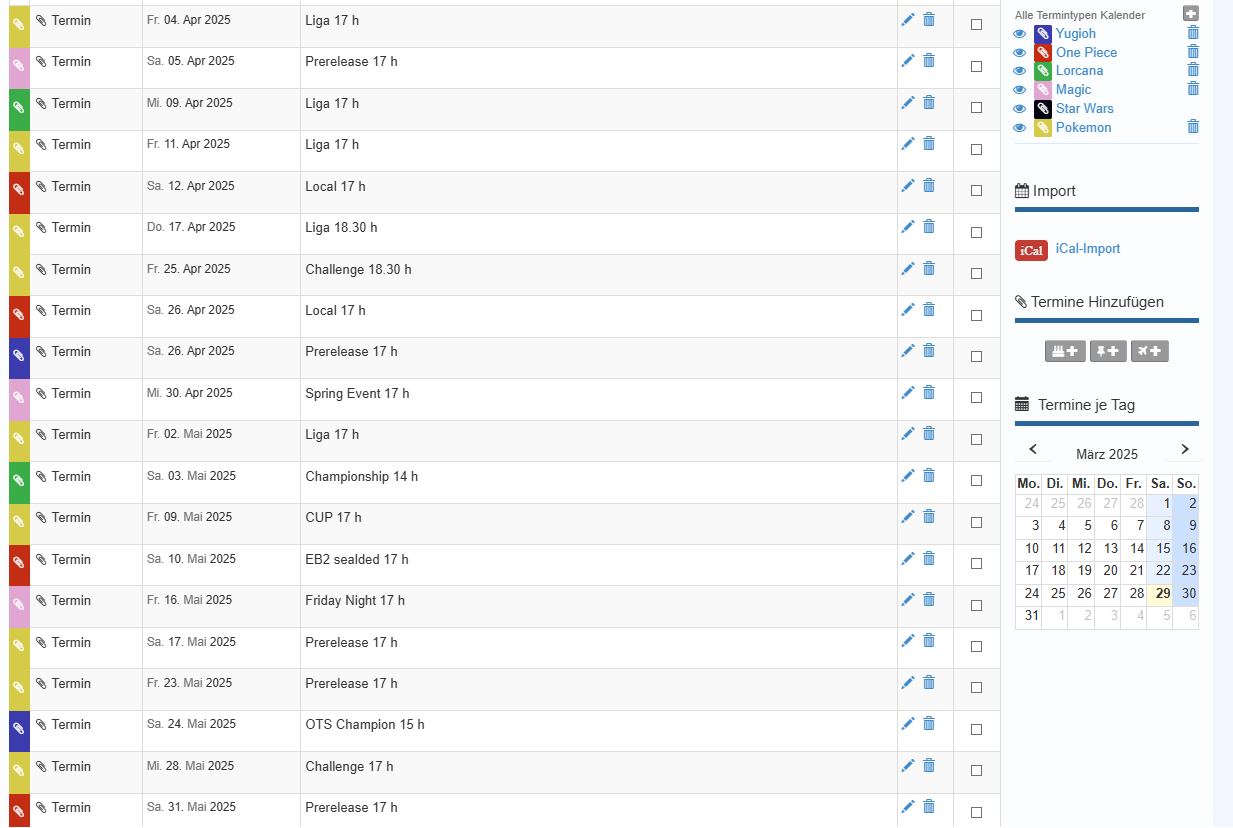Open the Yugioh calendar link
Screen dimensions: 1233x828
1076,34
